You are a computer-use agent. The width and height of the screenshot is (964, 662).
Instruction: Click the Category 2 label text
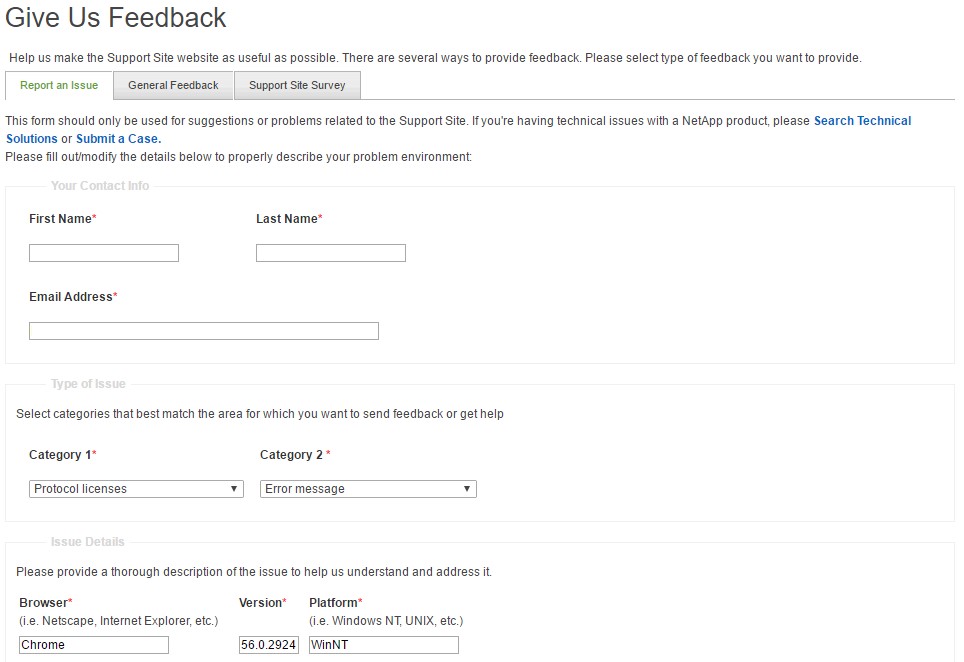[x=292, y=455]
